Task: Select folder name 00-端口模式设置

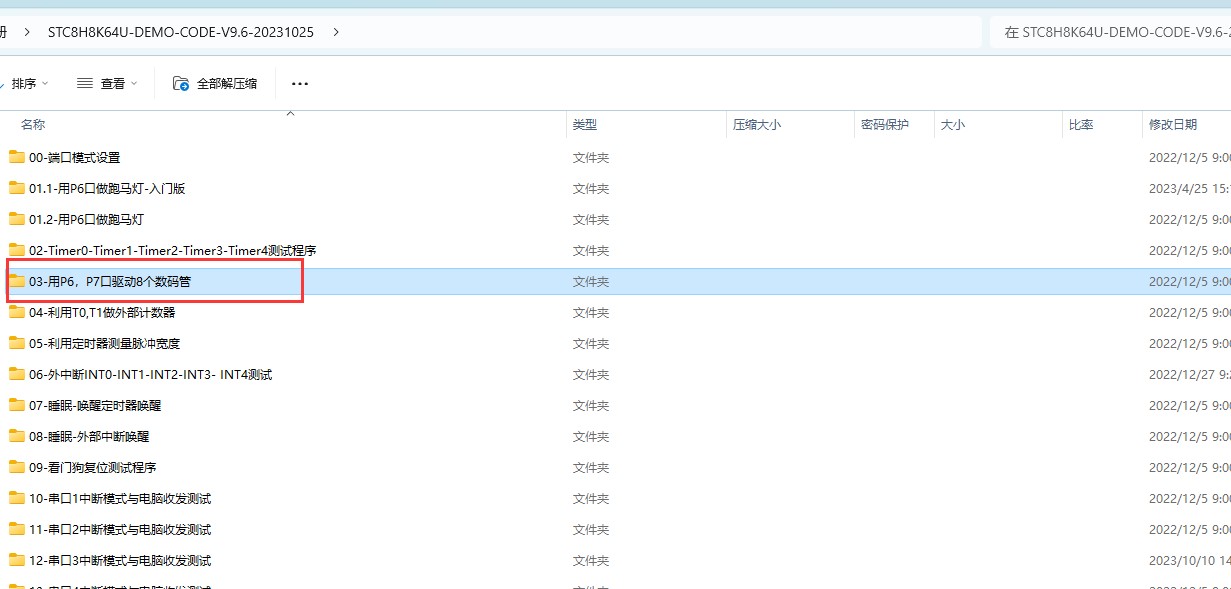Action: click(74, 157)
